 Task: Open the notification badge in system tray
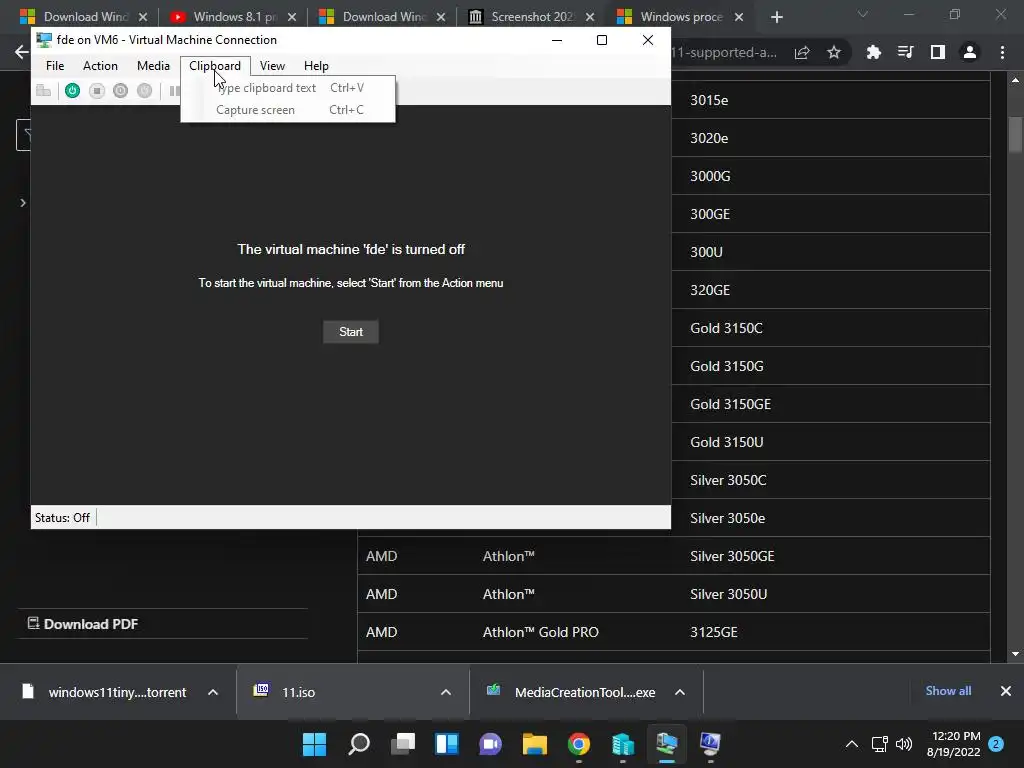[996, 744]
